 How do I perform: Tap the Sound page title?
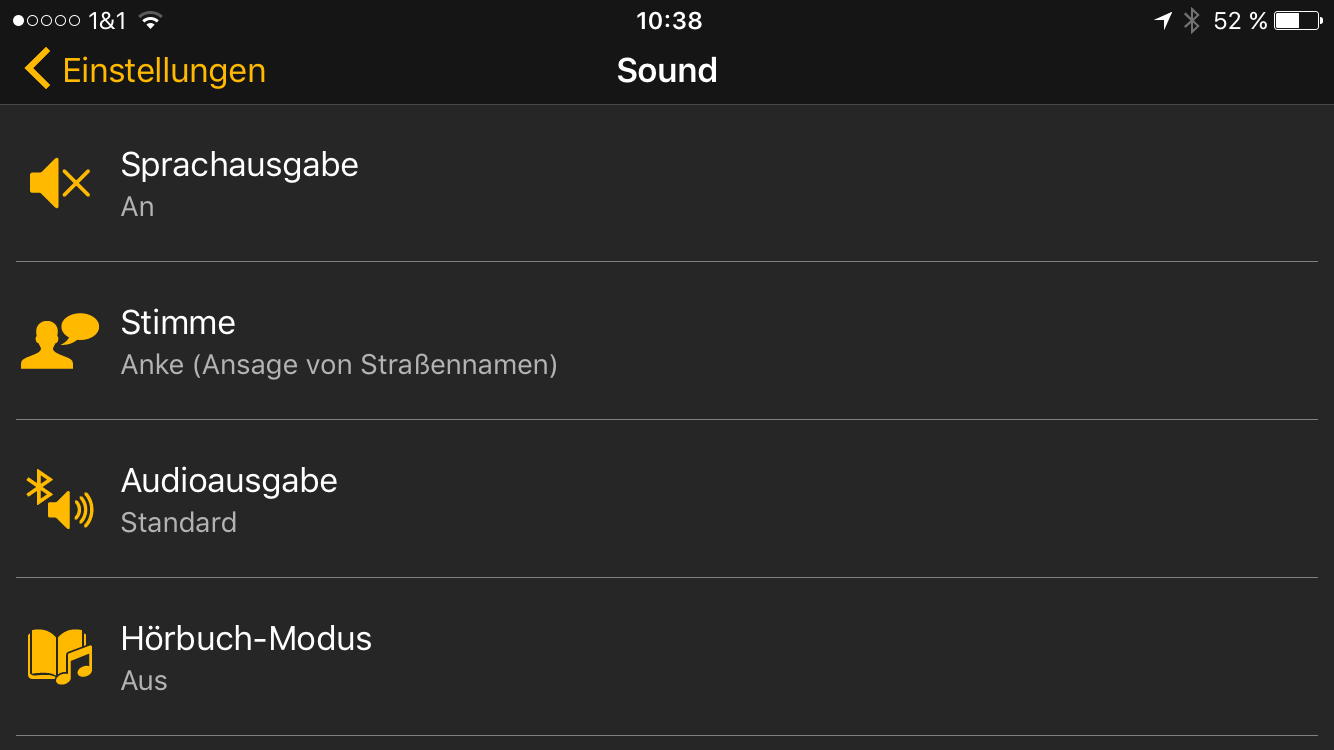(x=667, y=70)
